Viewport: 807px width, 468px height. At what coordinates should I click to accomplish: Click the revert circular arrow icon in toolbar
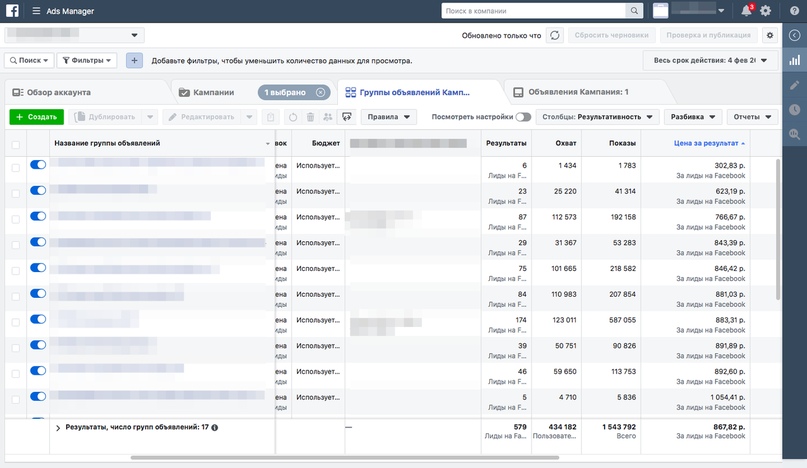click(x=293, y=117)
